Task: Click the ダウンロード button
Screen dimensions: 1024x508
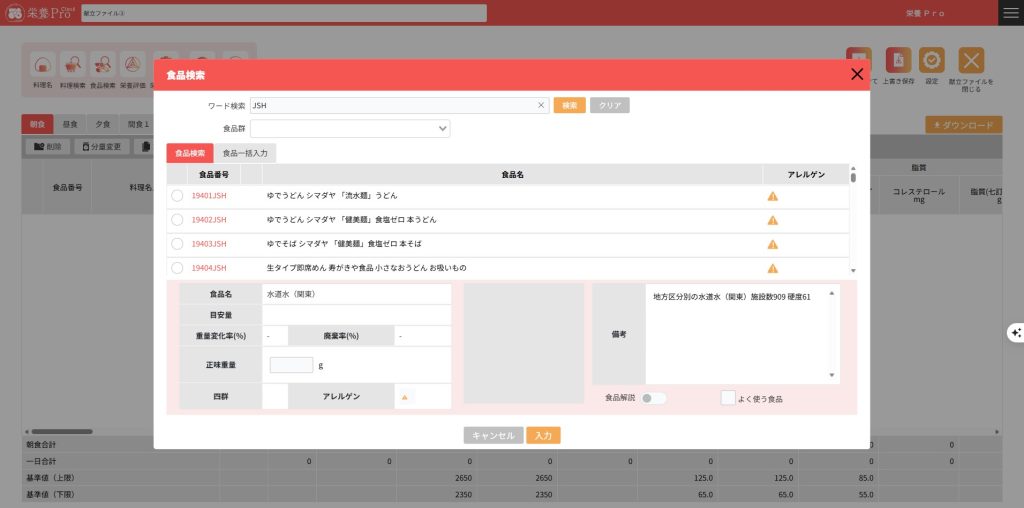Action: 963,125
